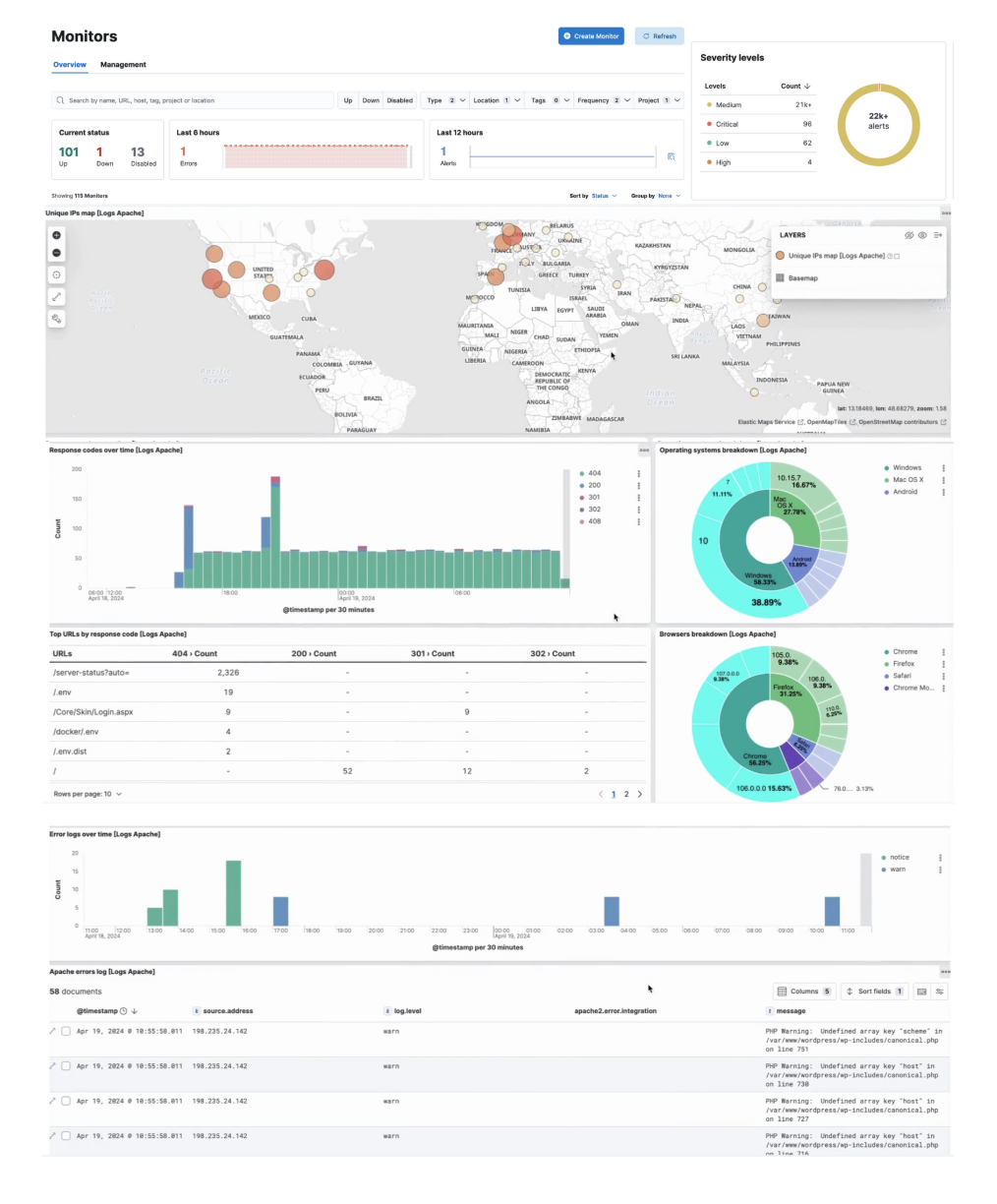Viewport: 997px width, 1204px height.
Task: Go to previous page of Top URLs table
Action: tap(601, 794)
